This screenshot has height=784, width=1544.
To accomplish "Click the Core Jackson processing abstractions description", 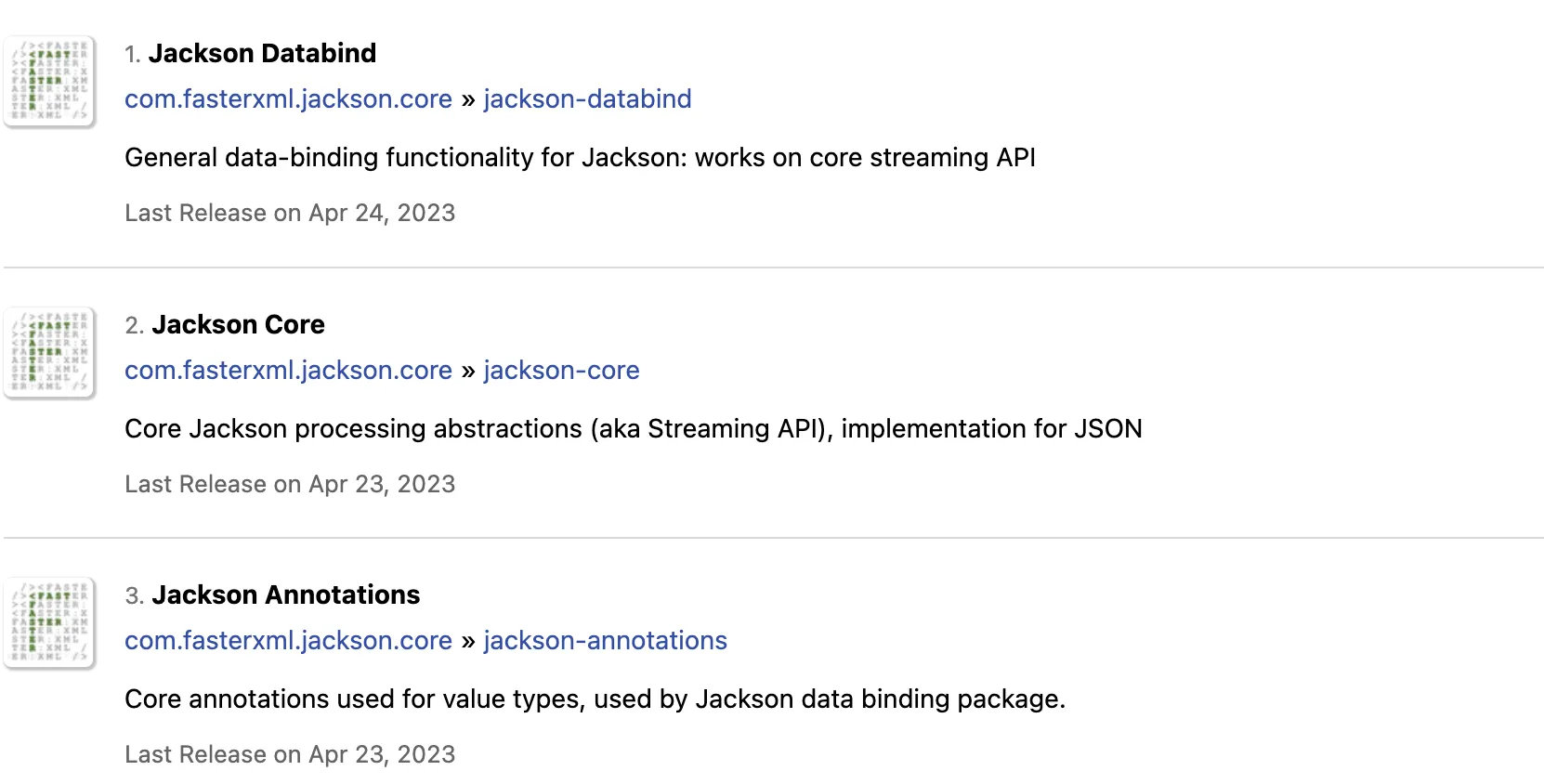I will click(633, 429).
